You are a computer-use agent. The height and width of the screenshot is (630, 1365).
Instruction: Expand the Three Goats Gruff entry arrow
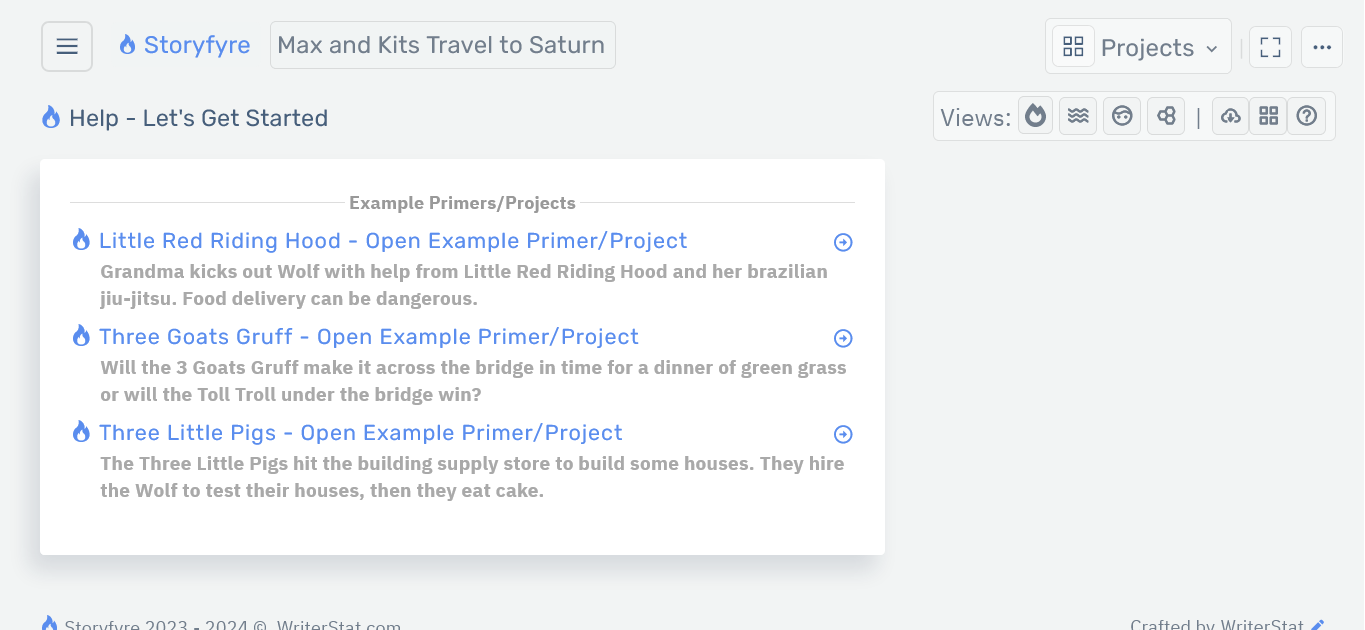(x=843, y=338)
